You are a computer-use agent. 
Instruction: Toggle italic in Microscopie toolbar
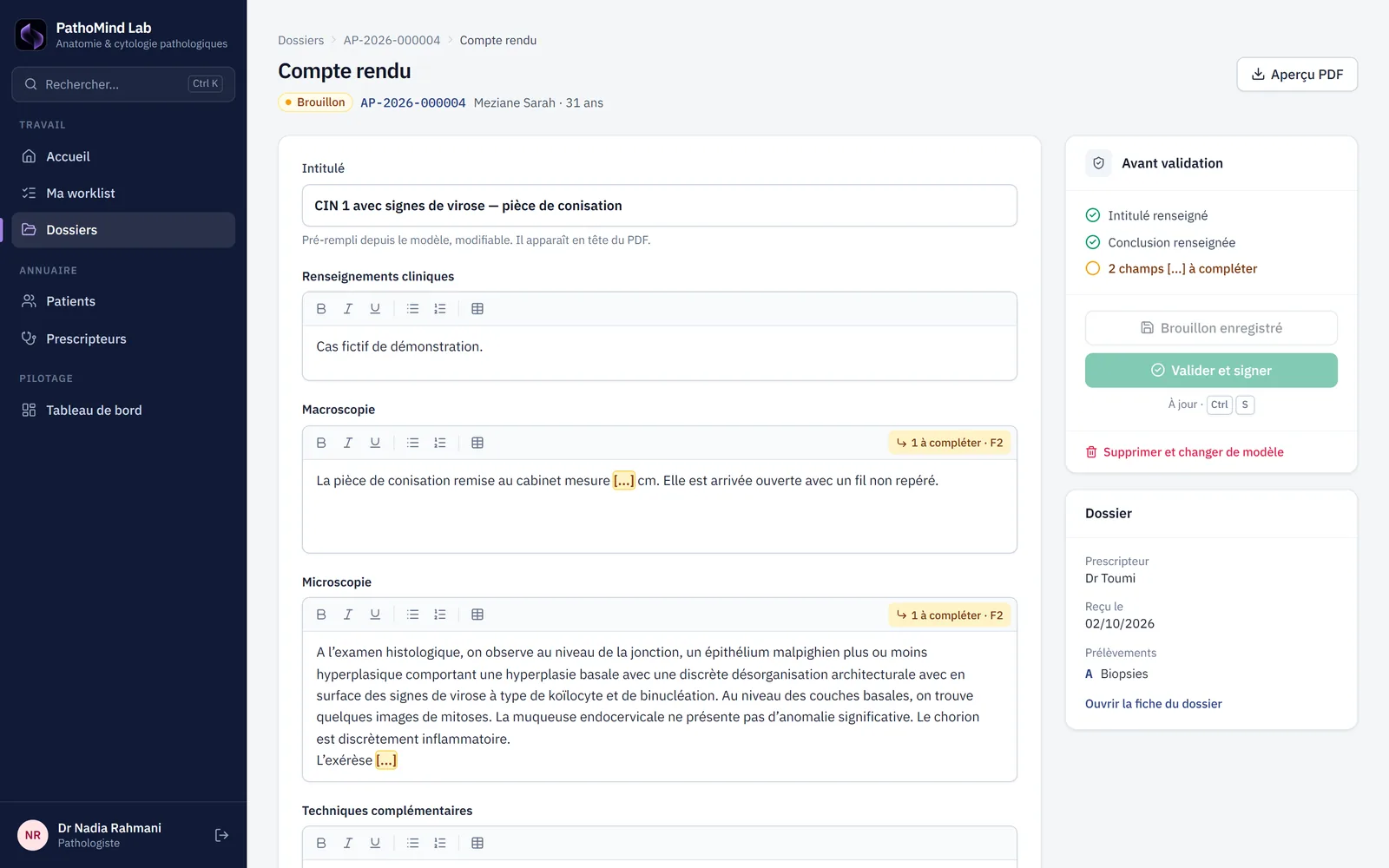[348, 615]
